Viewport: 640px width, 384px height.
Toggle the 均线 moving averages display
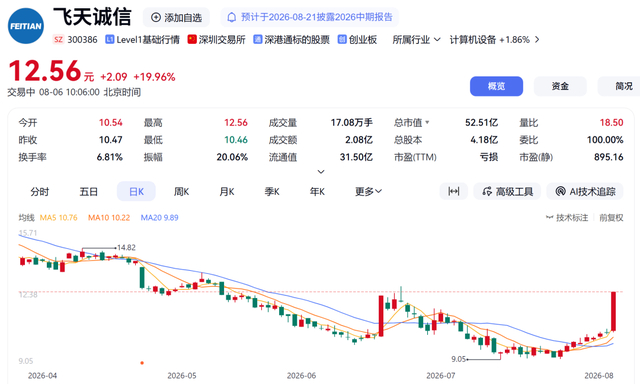(26, 218)
